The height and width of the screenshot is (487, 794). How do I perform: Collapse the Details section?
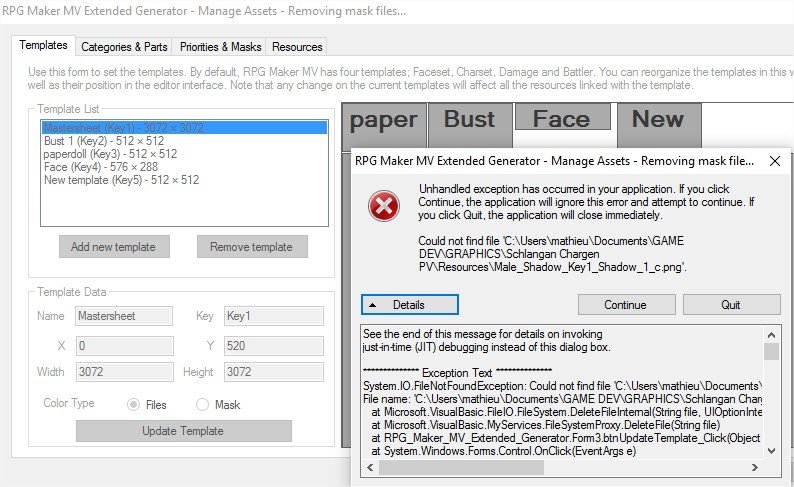click(x=410, y=305)
